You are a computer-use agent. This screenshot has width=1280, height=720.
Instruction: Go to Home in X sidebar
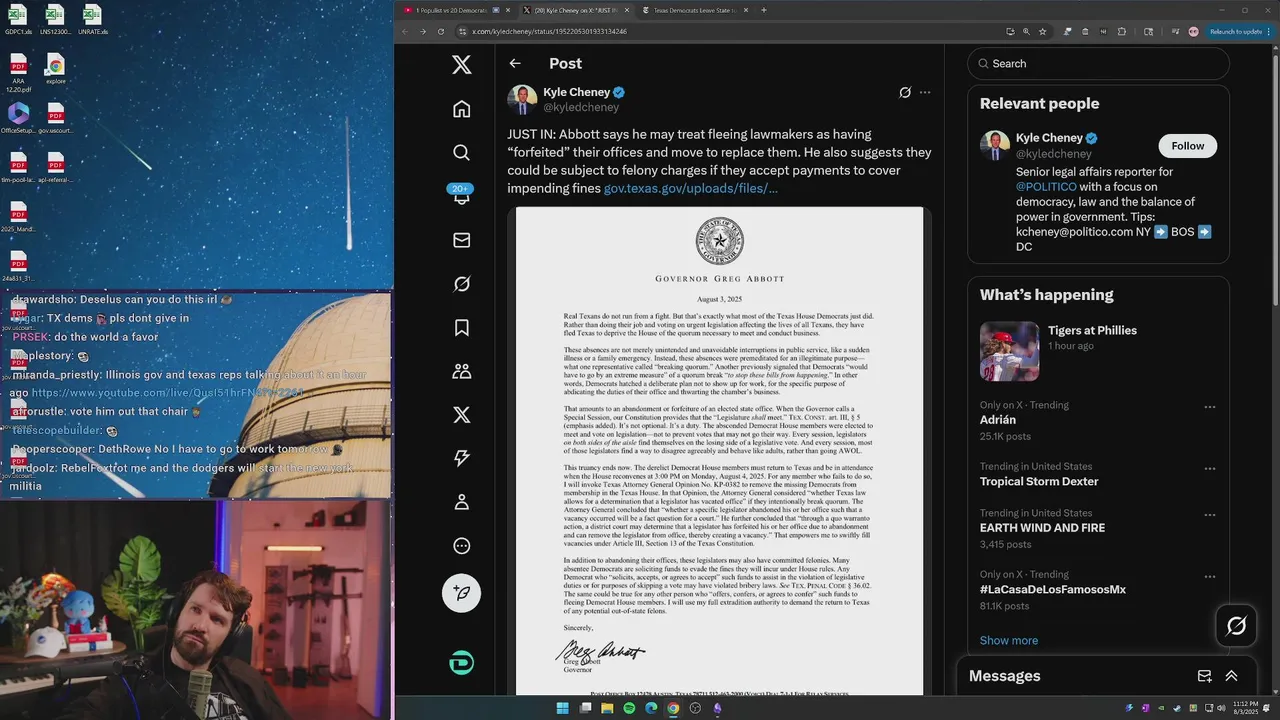pyautogui.click(x=461, y=109)
